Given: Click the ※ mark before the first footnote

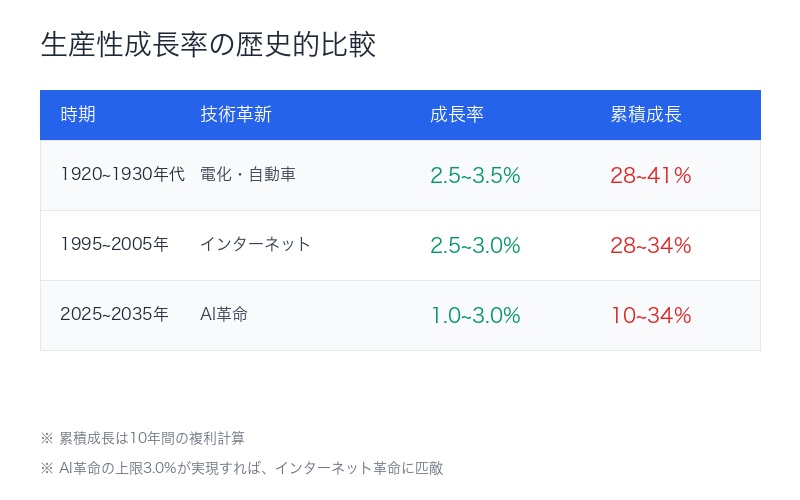Looking at the screenshot, I should pyautogui.click(x=46, y=438).
